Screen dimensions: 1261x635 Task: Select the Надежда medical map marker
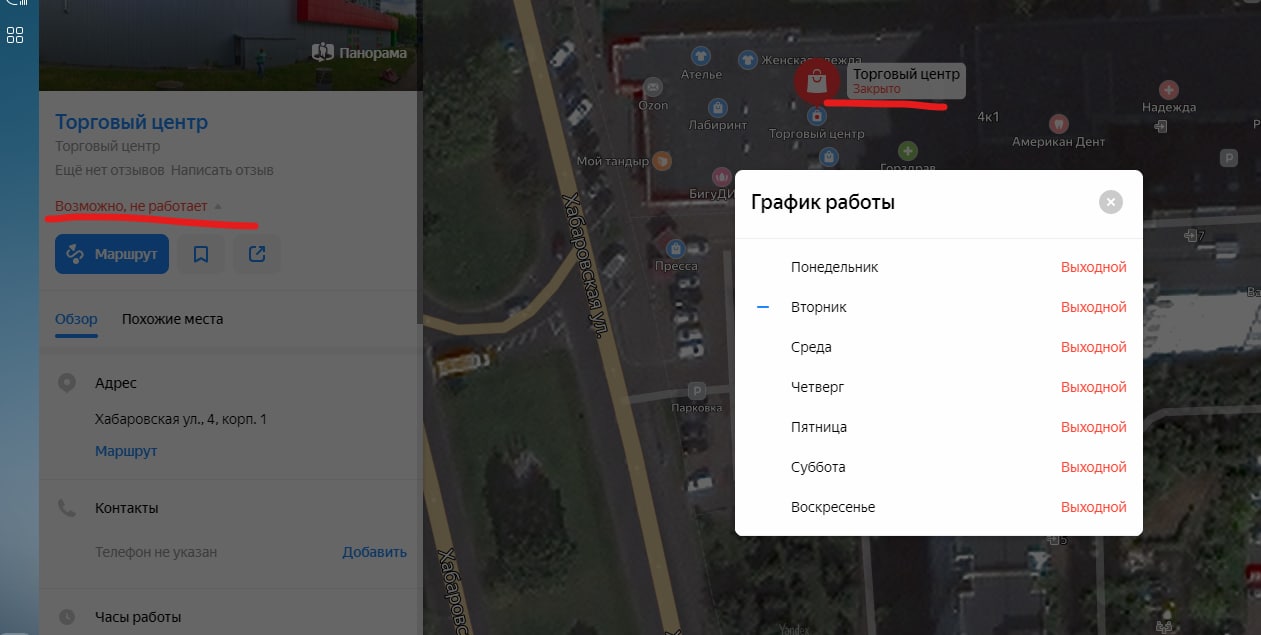tap(1169, 90)
